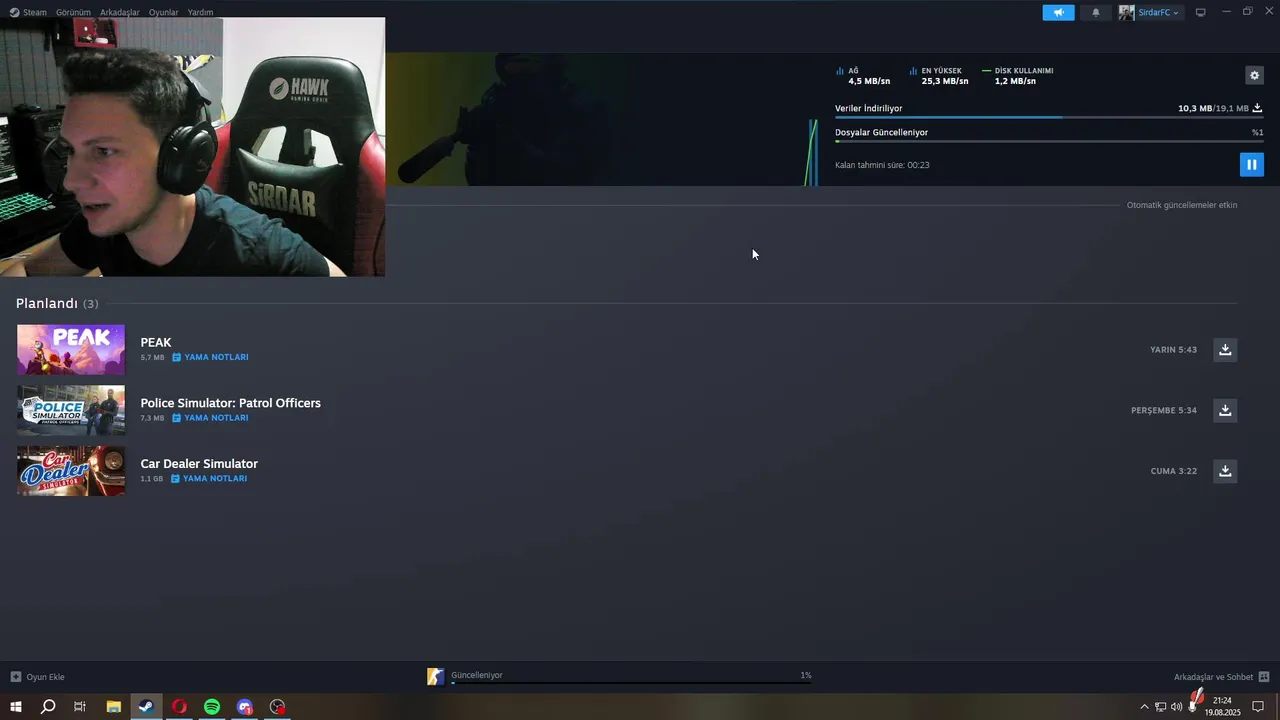Switch to Big Picture mode icon
The width and height of the screenshot is (1280, 720).
click(x=1201, y=12)
